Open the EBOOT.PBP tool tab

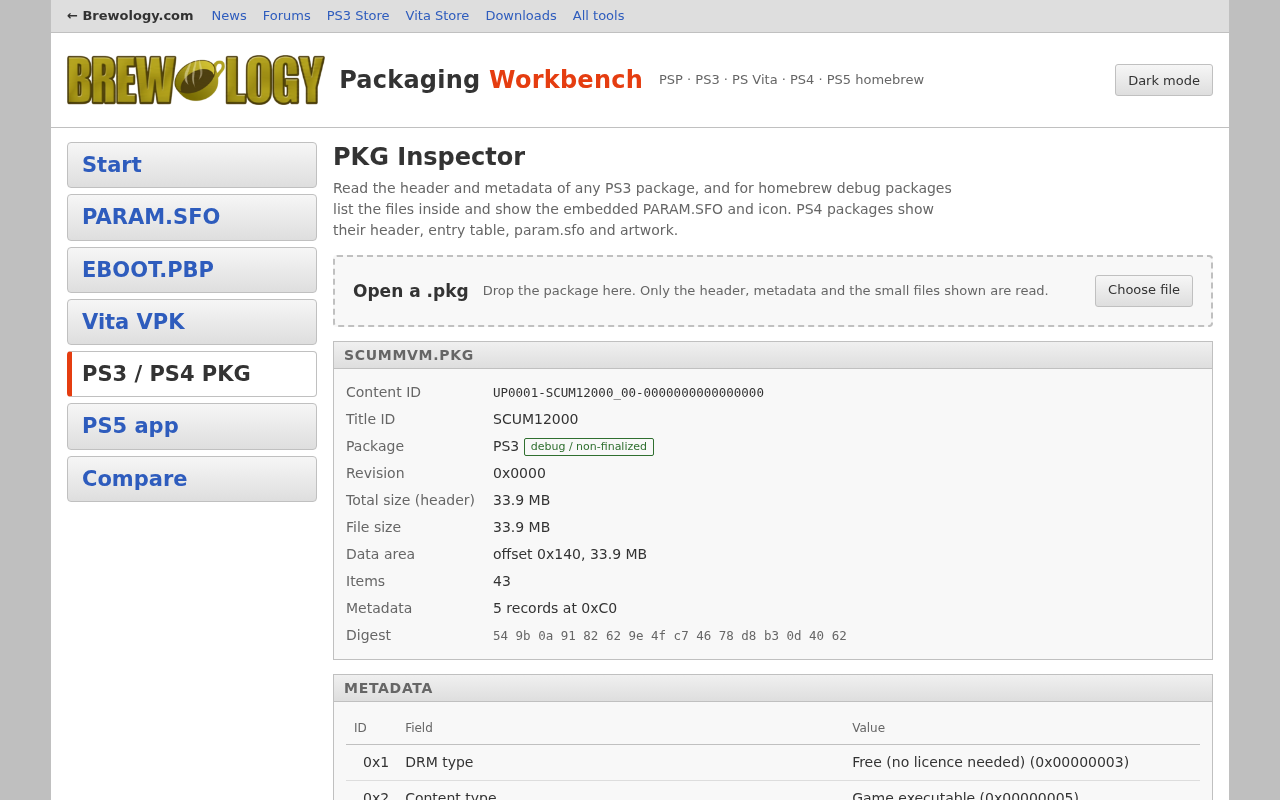pyautogui.click(x=192, y=270)
